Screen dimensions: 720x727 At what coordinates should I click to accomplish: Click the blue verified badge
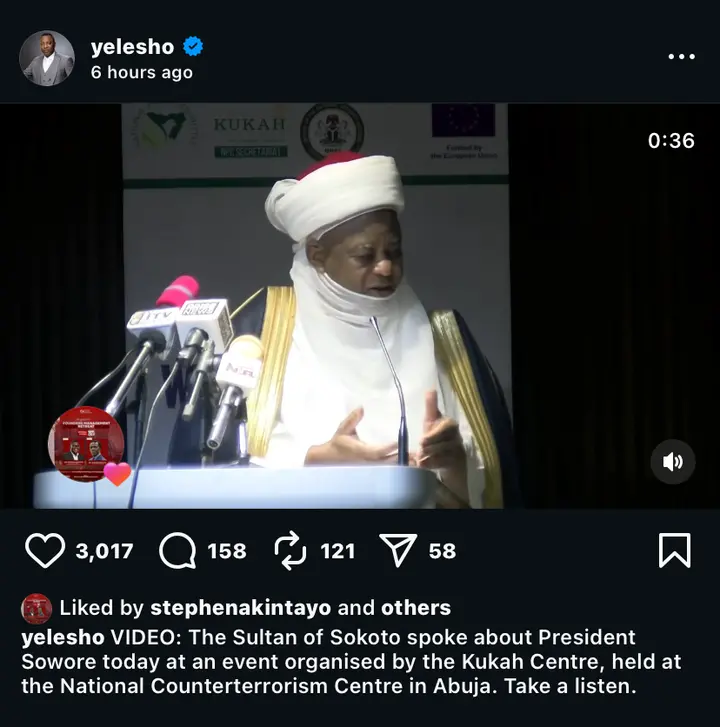[193, 46]
